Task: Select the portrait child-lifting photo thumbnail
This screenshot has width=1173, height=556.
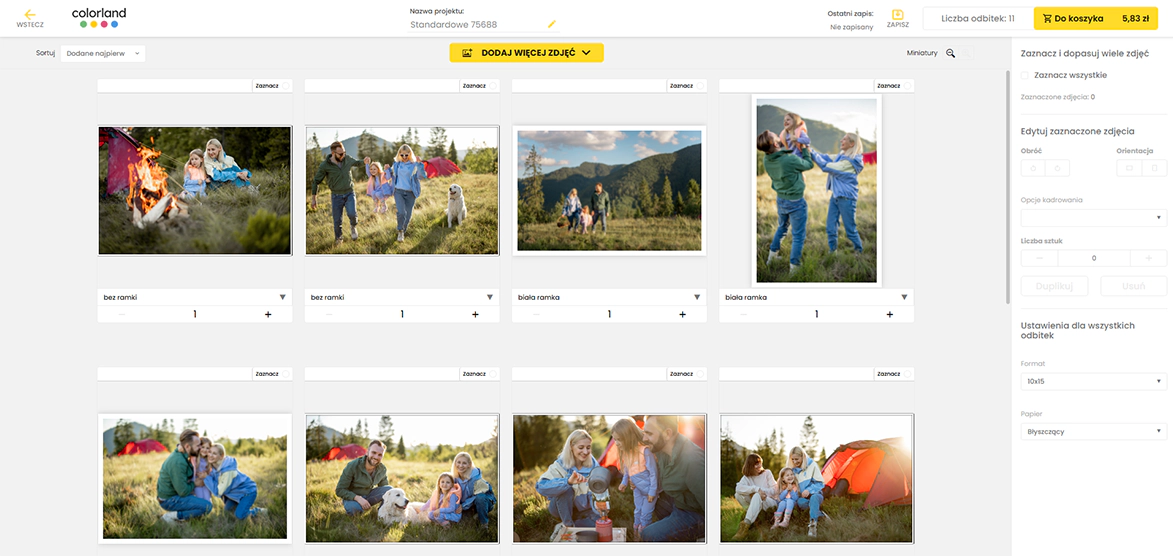Action: coord(816,191)
